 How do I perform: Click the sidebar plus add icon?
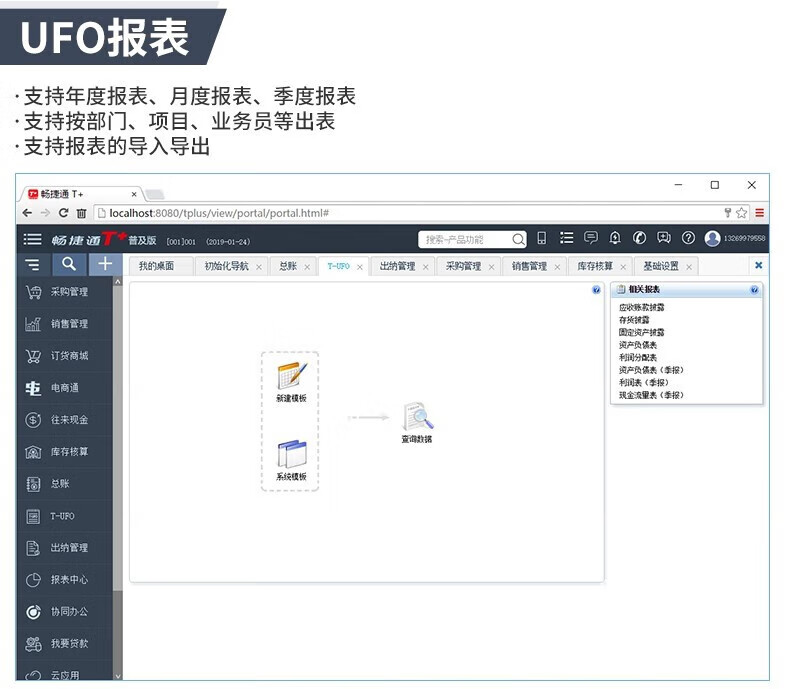click(105, 264)
